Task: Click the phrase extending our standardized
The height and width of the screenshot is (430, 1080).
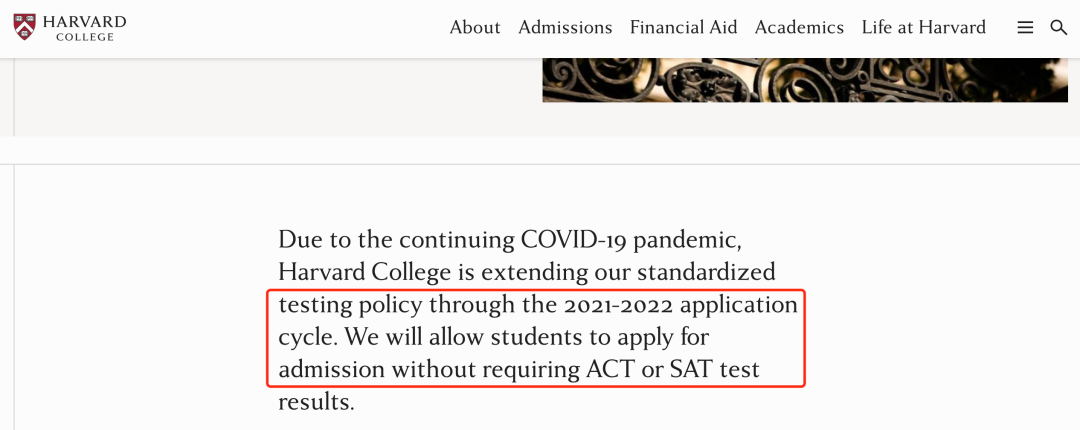Action: click(x=628, y=272)
